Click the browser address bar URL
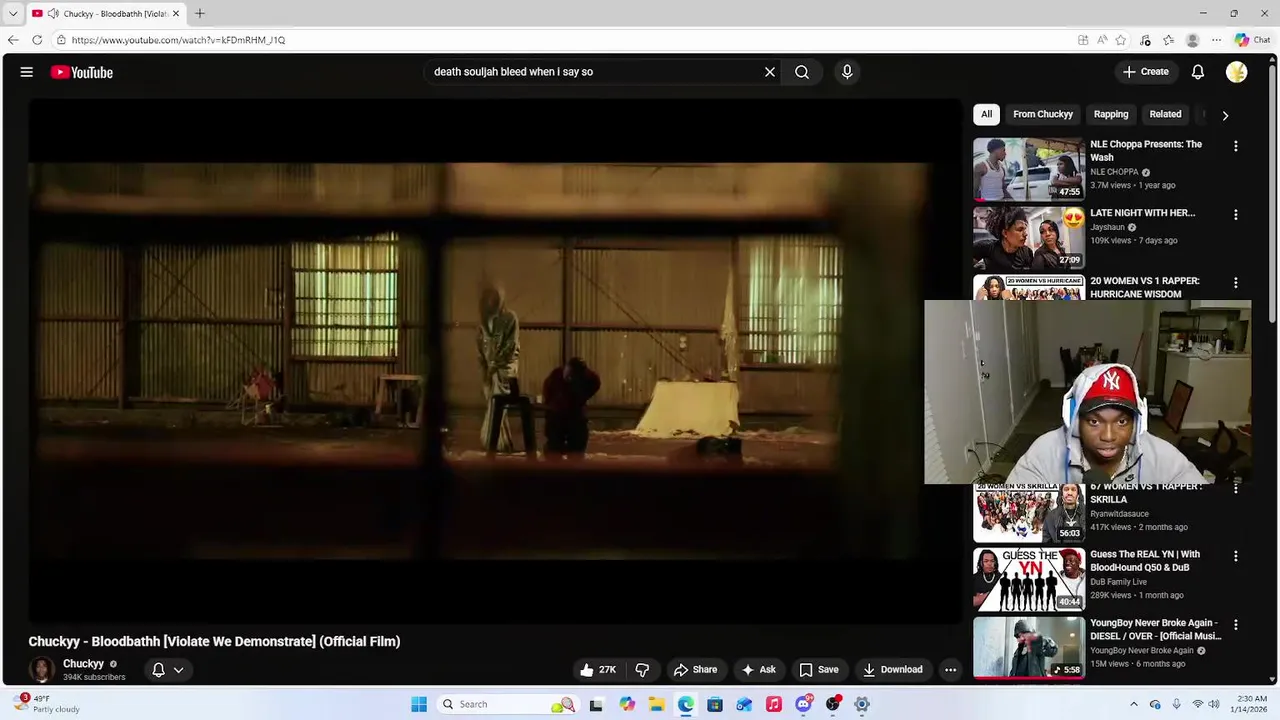This screenshot has height=720, width=1280. (x=178, y=40)
